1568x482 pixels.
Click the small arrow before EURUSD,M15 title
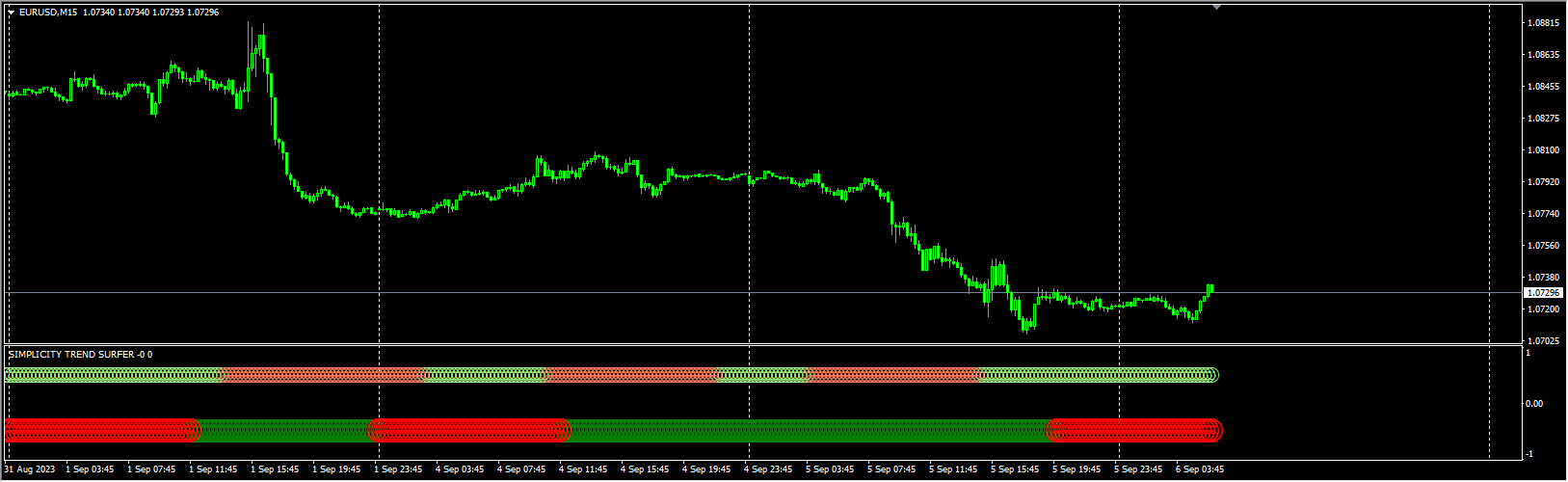coord(12,13)
